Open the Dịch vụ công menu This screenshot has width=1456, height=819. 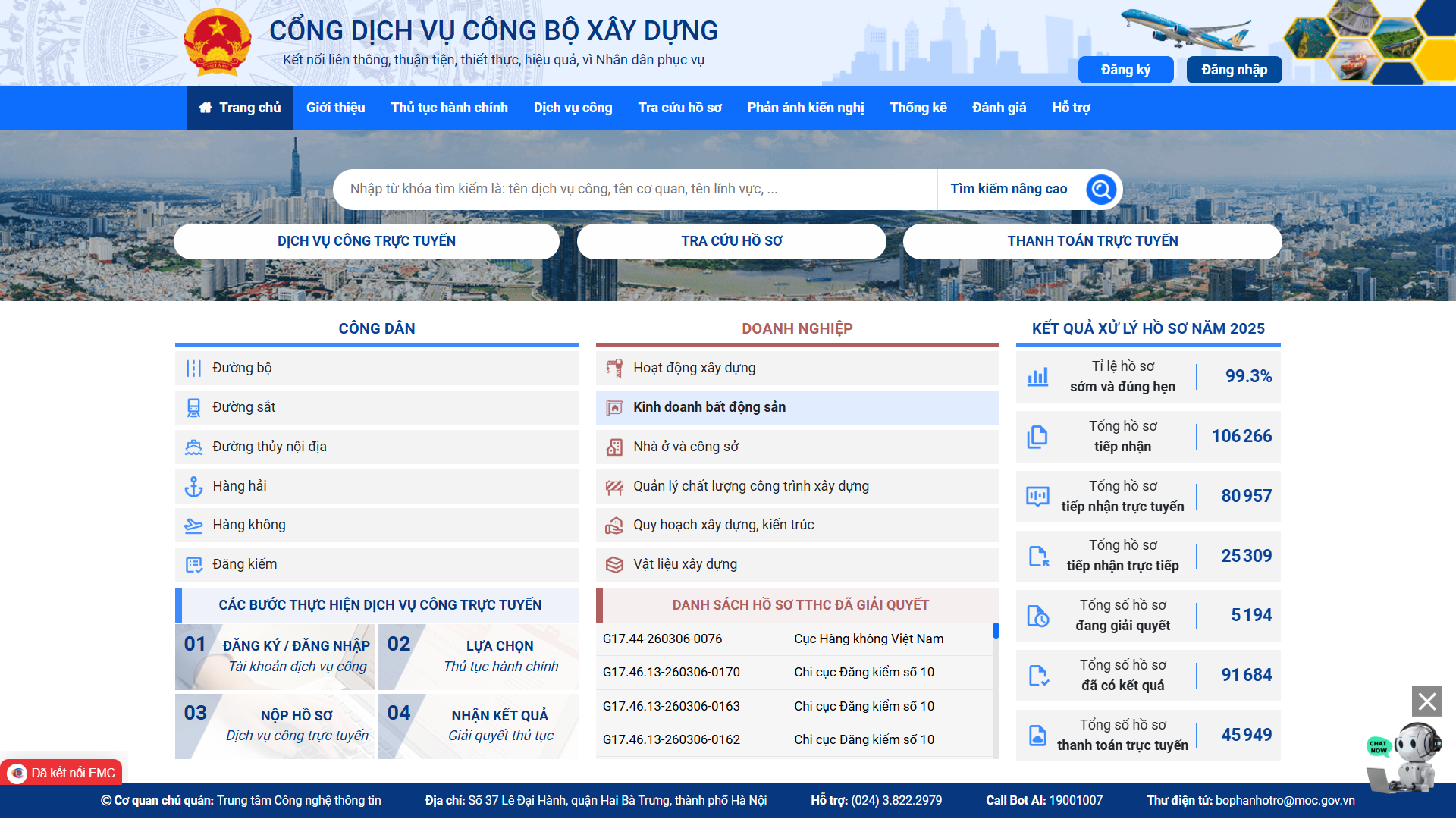[x=573, y=108]
